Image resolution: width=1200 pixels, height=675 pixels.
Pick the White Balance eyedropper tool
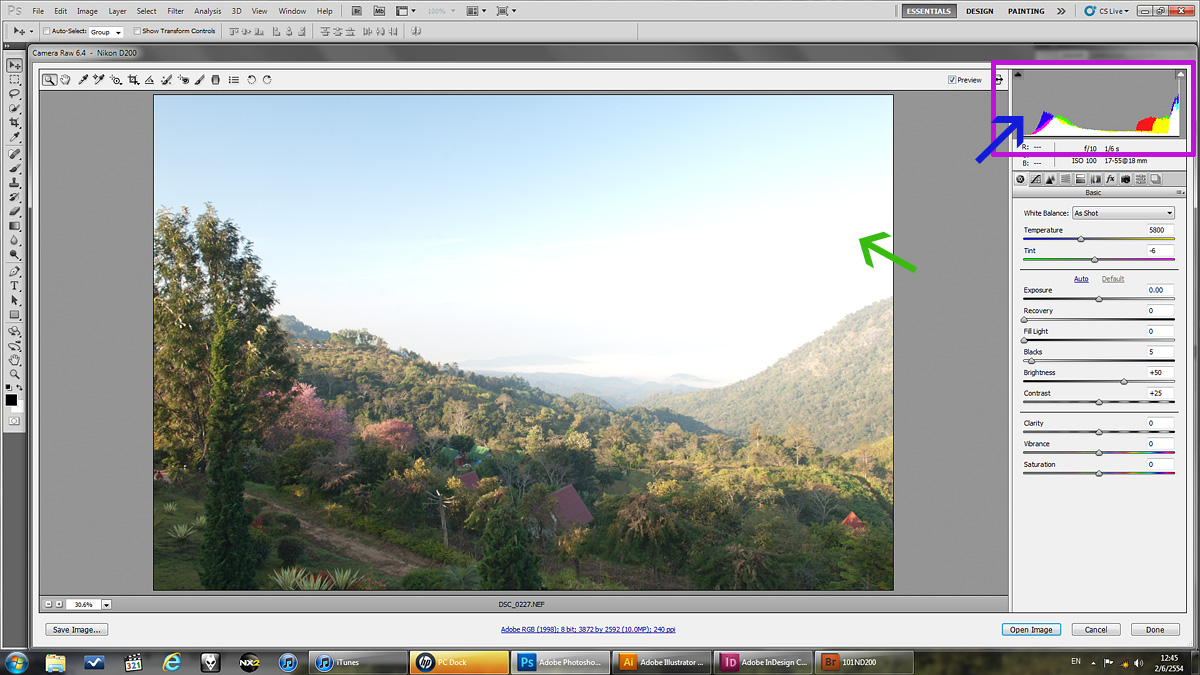(83, 80)
